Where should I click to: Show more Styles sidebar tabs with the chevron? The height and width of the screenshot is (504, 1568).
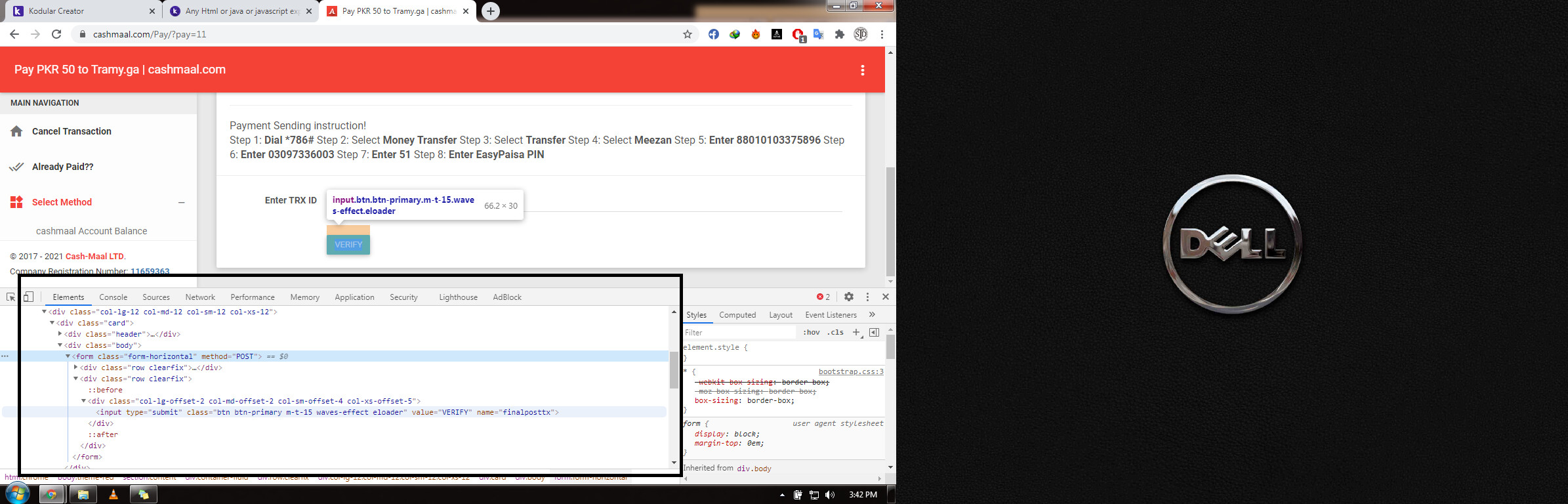[872, 315]
